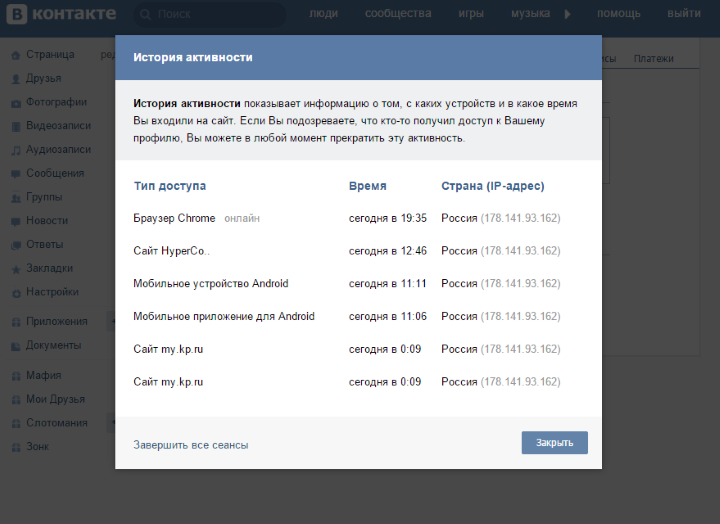The image size is (720, 524).
Task: Open the сообщества menu item
Action: (x=398, y=14)
